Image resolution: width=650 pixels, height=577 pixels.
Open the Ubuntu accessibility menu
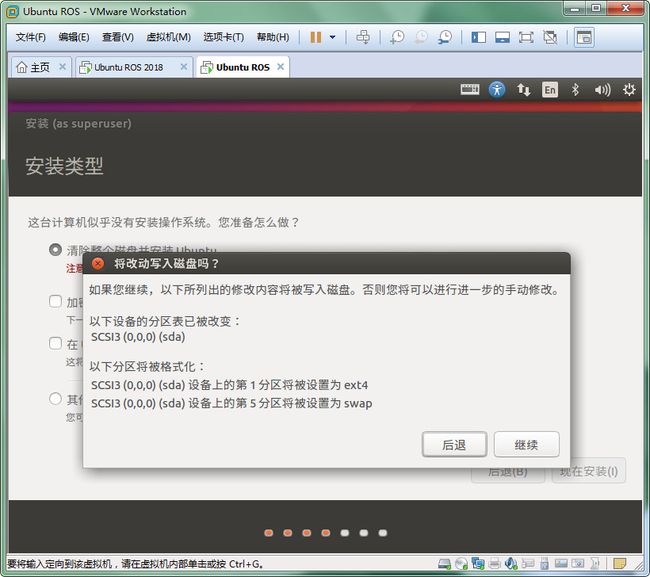point(497,89)
